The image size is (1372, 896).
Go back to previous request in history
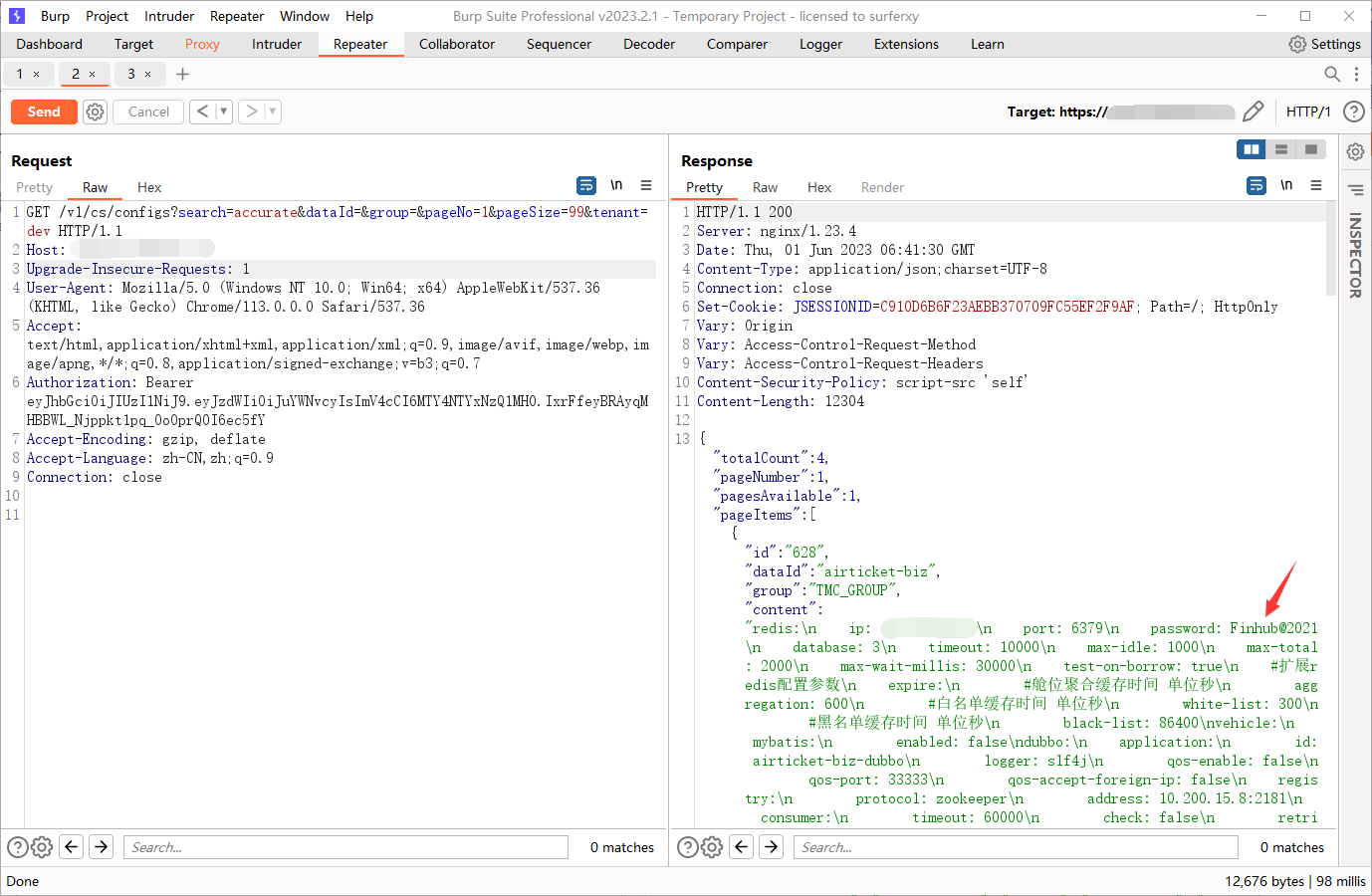202,112
